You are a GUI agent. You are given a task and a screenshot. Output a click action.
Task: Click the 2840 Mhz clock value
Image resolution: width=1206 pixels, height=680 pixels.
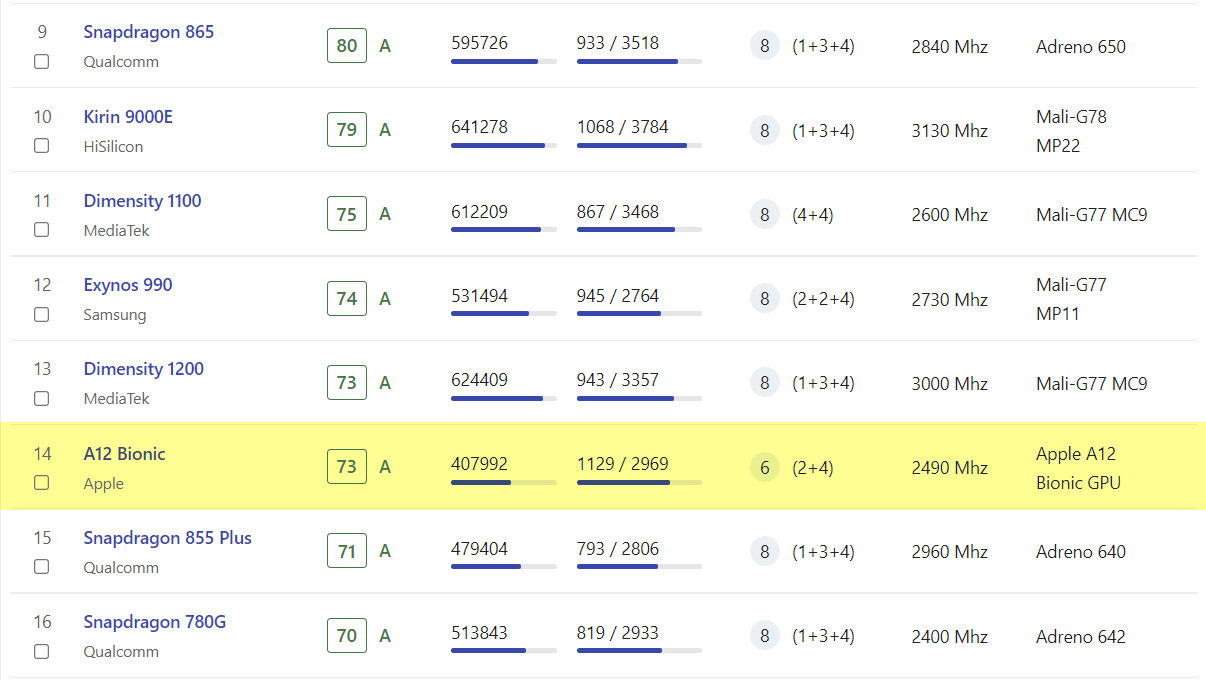950,47
